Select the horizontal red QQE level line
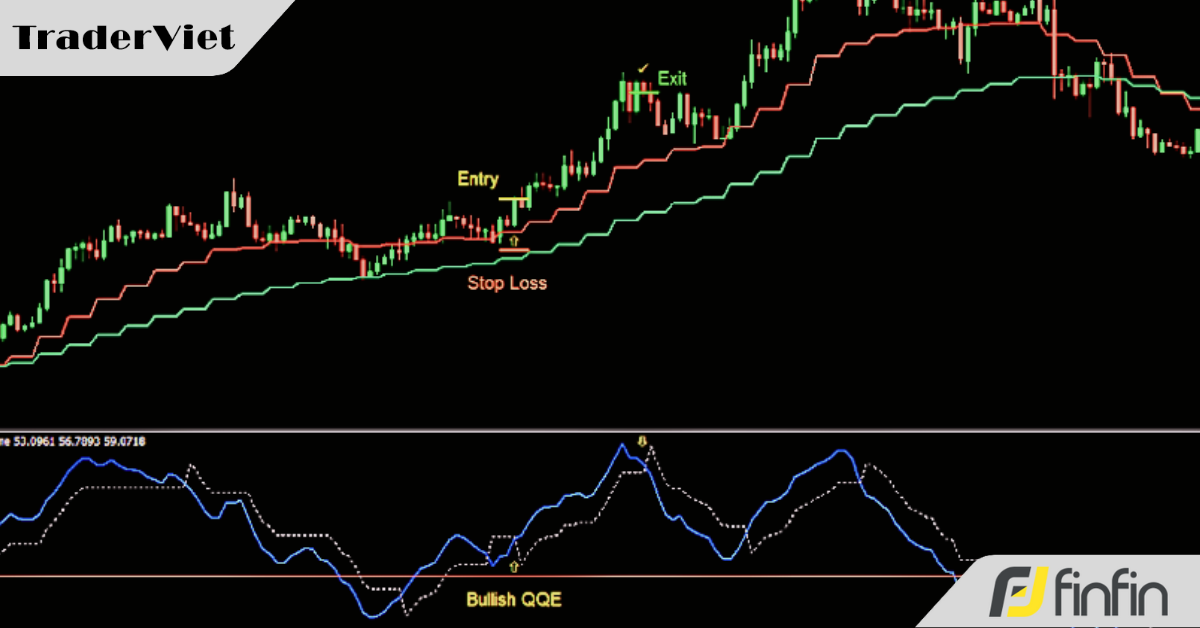The image size is (1200, 628). pyautogui.click(x=200, y=576)
